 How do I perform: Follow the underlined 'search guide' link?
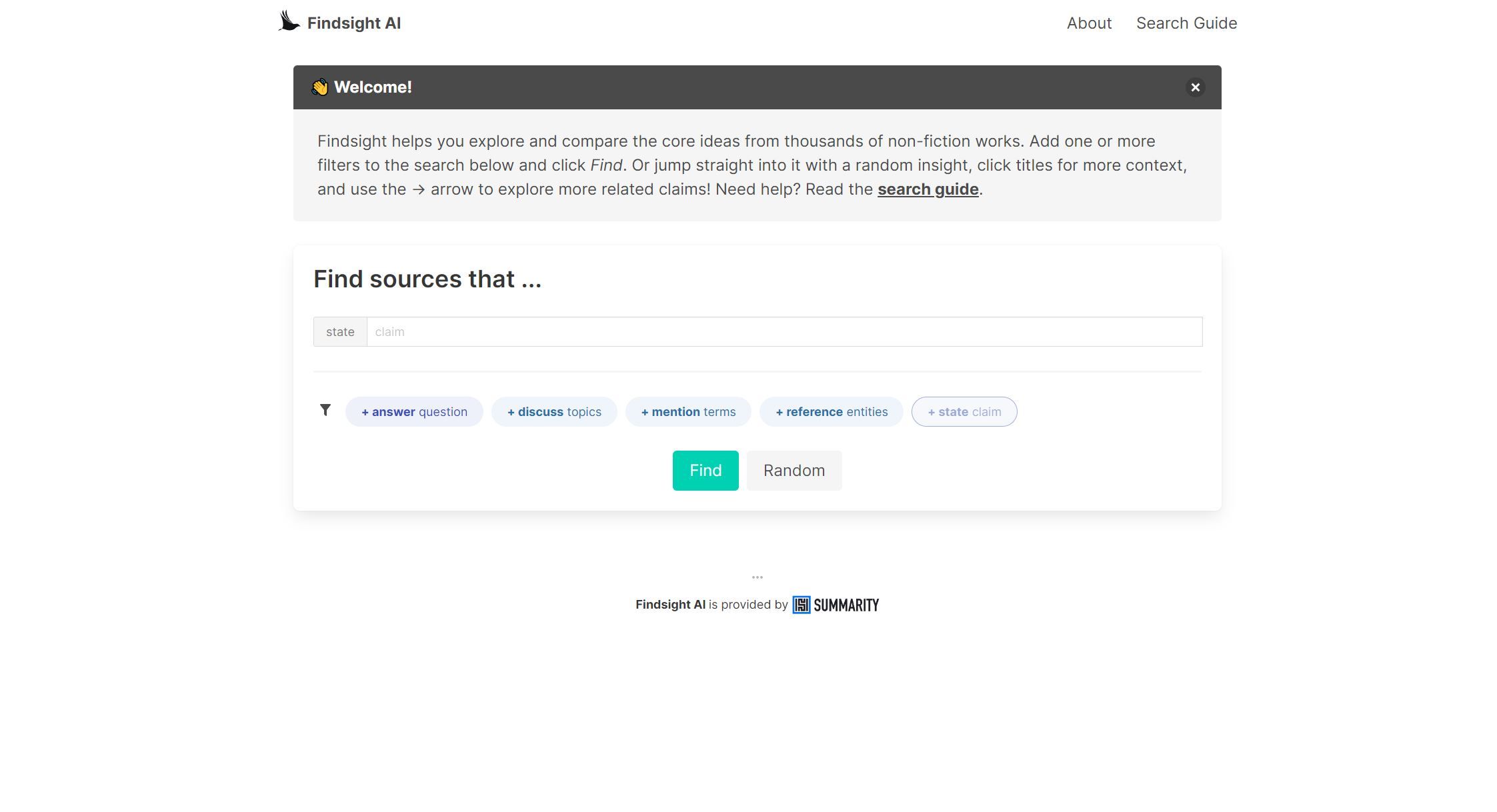[928, 189]
